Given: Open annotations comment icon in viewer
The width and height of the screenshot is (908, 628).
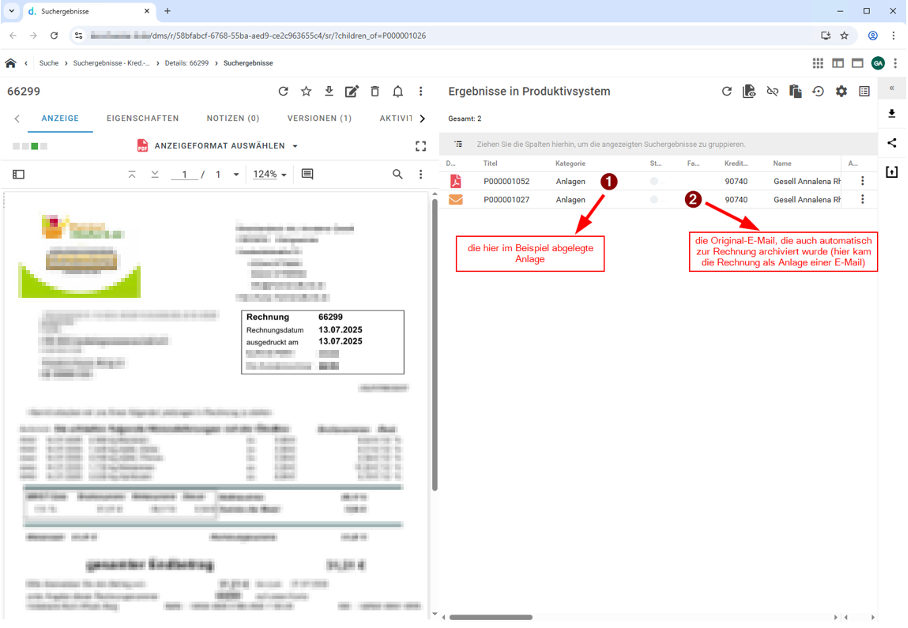Looking at the screenshot, I should pyautogui.click(x=307, y=174).
